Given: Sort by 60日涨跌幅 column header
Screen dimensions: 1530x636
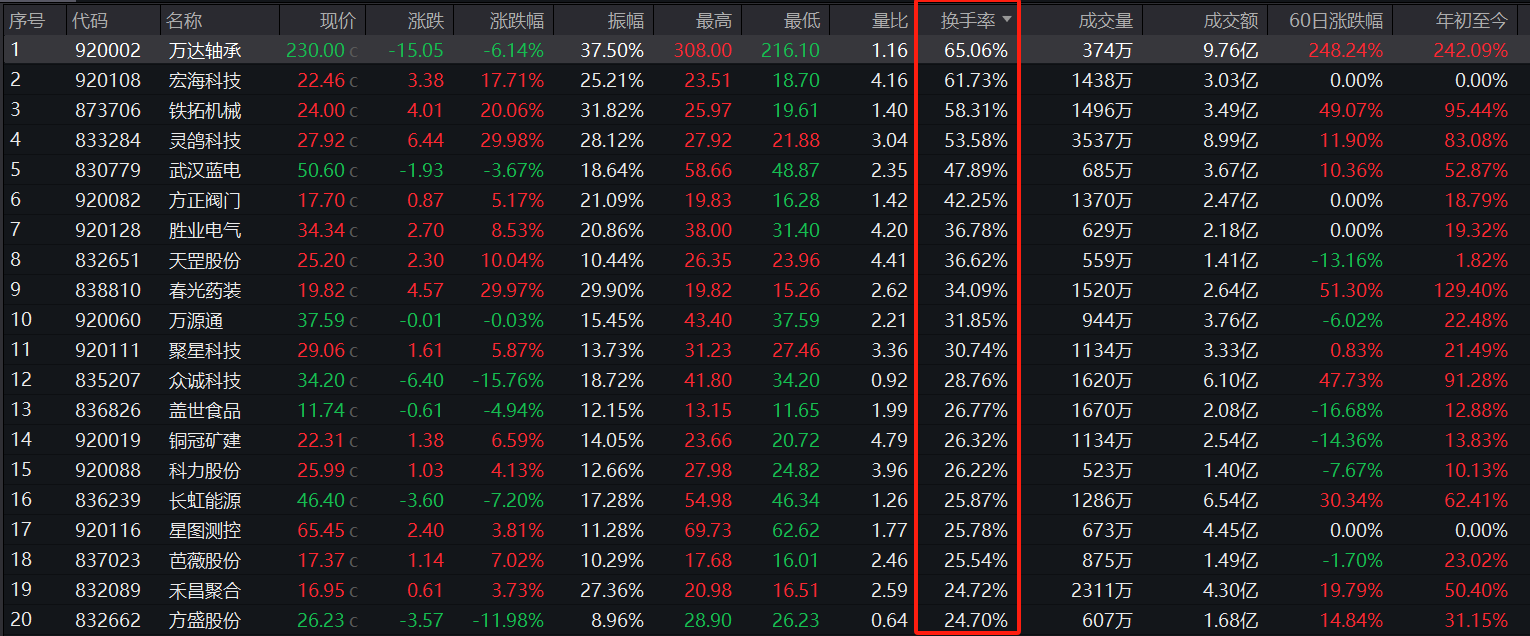Looking at the screenshot, I should coord(1336,20).
